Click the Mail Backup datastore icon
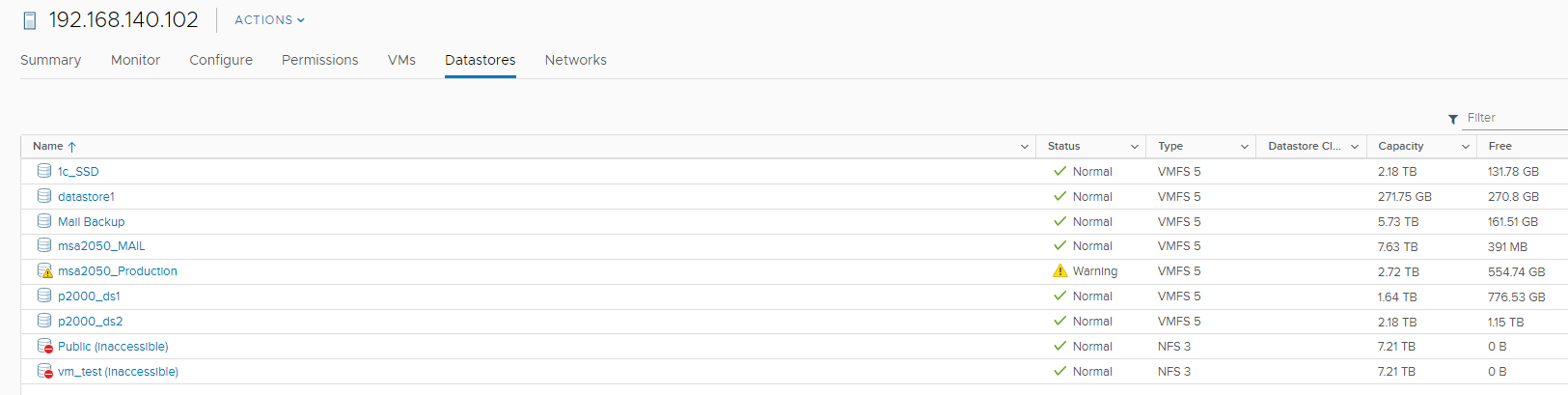The height and width of the screenshot is (395, 1568). pos(44,221)
